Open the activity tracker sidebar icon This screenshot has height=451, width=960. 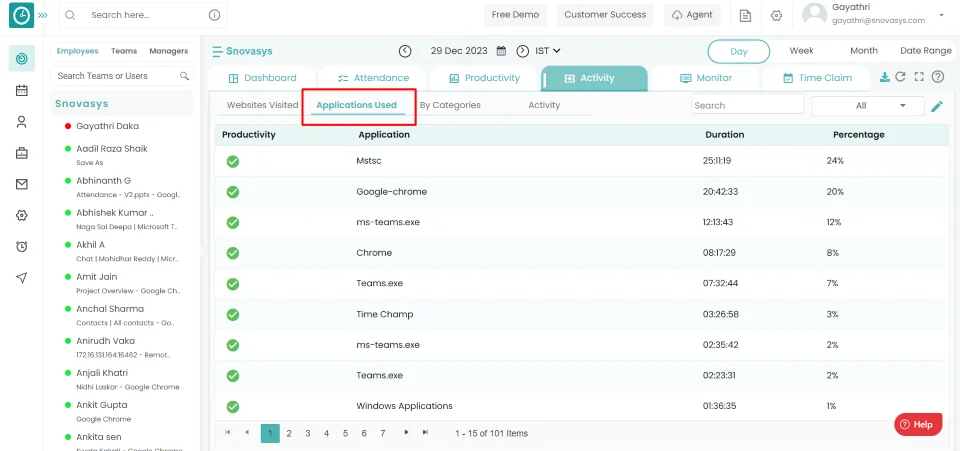21,59
